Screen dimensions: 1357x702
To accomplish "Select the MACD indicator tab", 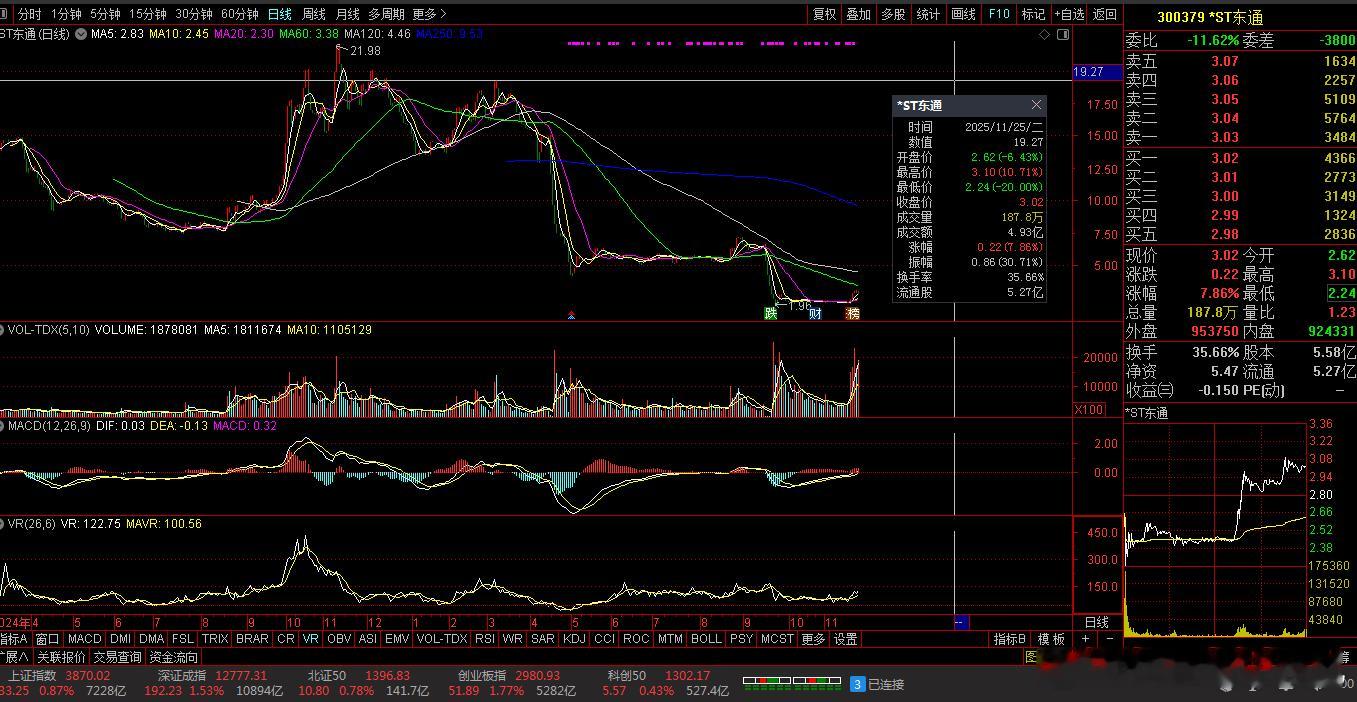I will [85, 639].
